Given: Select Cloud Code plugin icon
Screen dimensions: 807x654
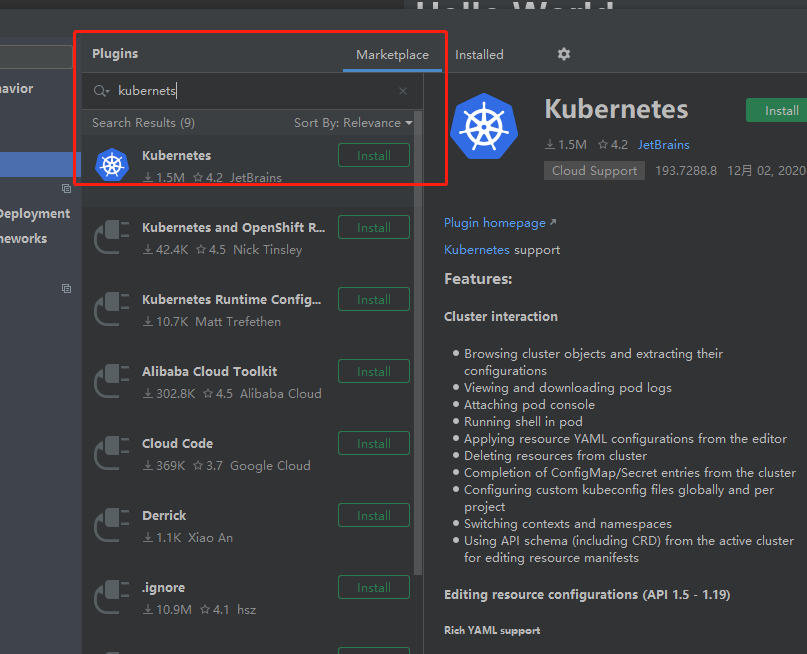Looking at the screenshot, I should 112,453.
